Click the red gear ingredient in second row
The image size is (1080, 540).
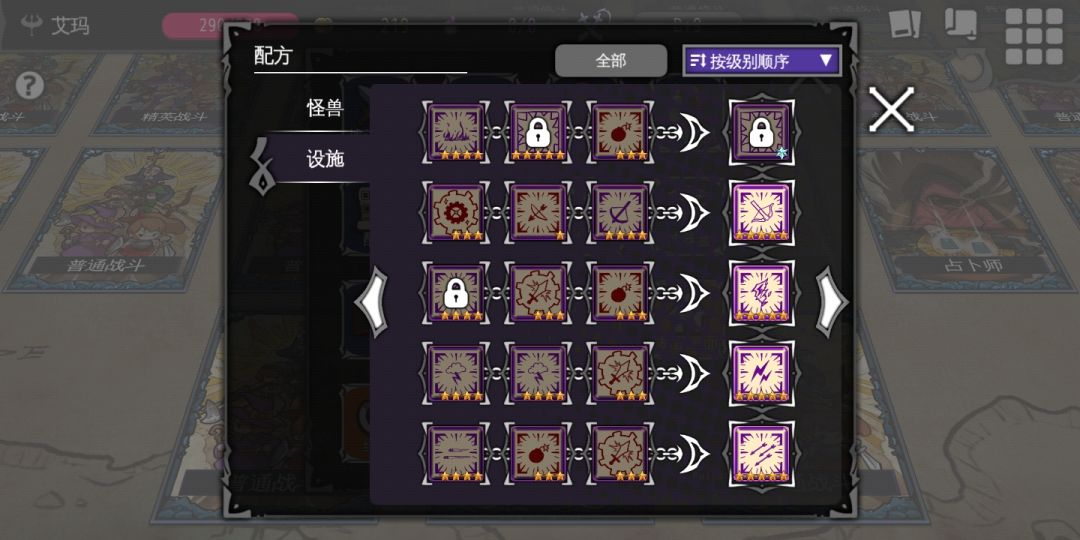coord(455,212)
